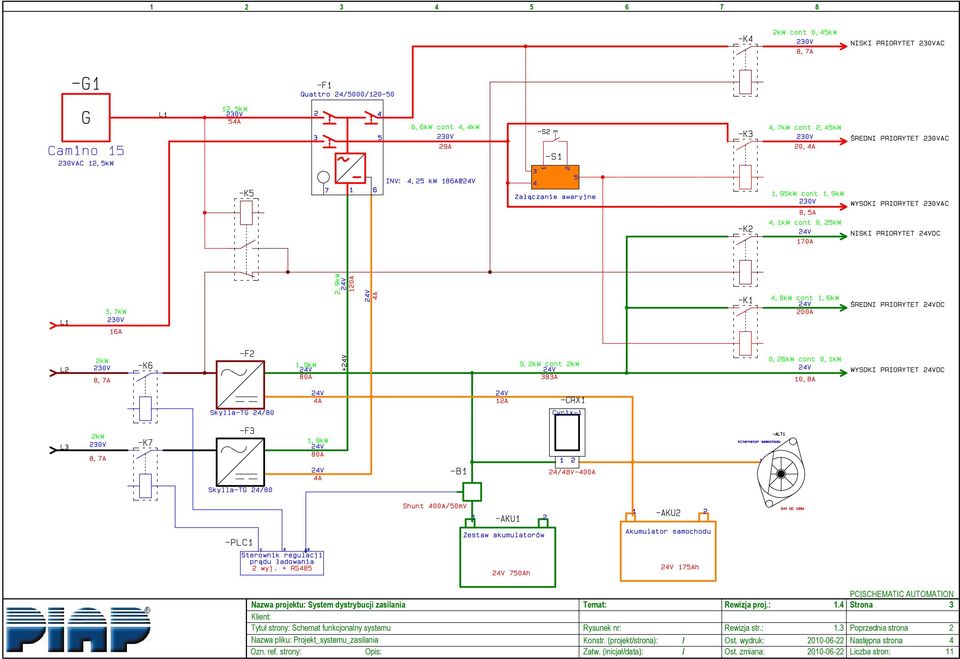The width and height of the screenshot is (960, 659).
Task: Click the PIAP logo in the title block
Action: (x=78, y=629)
